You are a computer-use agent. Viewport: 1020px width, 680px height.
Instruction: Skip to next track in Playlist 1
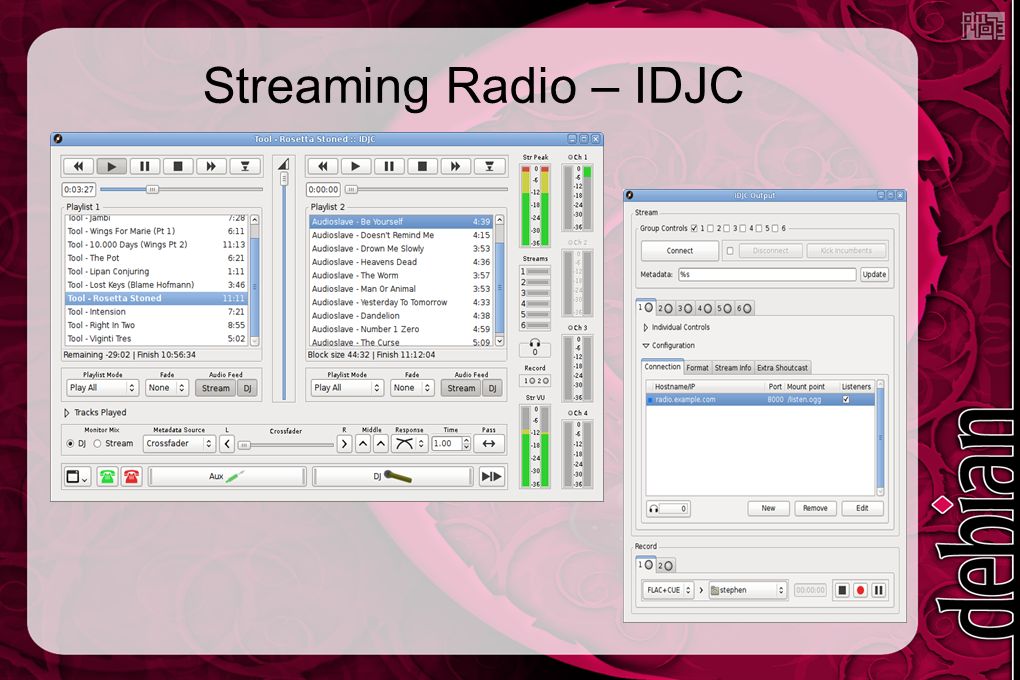click(211, 167)
